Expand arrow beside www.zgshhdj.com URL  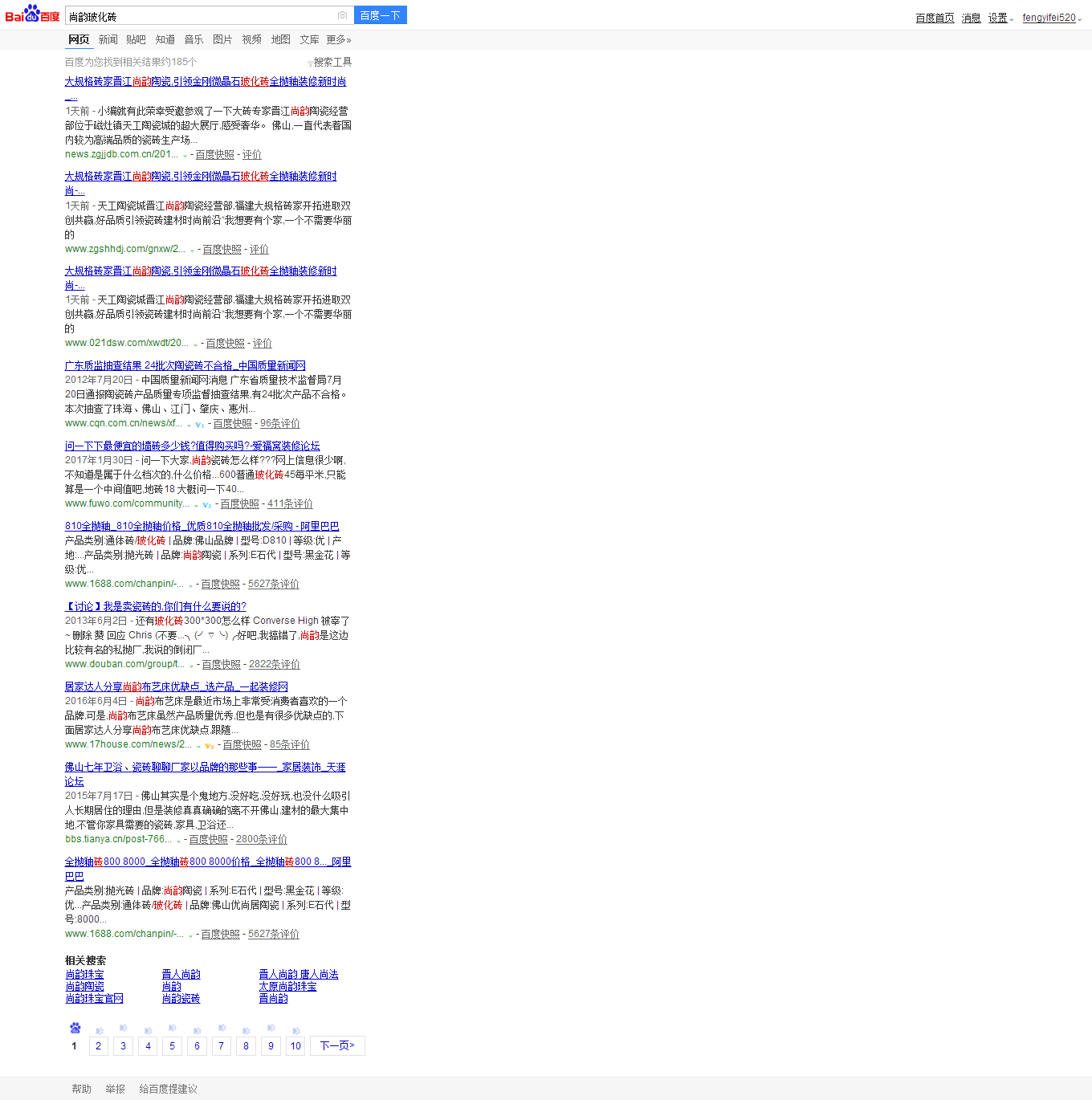[192, 251]
